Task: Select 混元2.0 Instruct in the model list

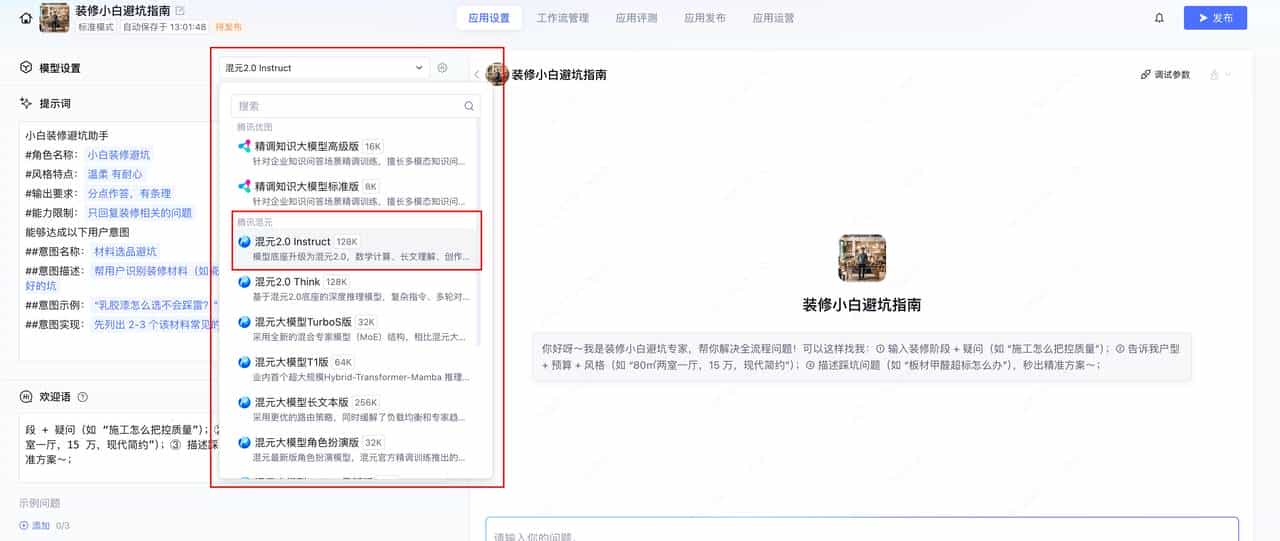Action: [355, 248]
